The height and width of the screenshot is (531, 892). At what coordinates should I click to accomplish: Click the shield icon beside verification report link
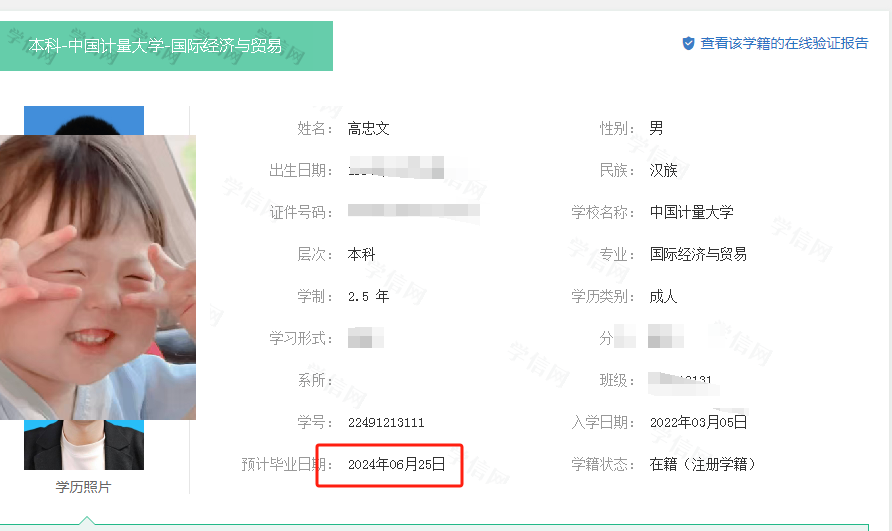coord(688,43)
